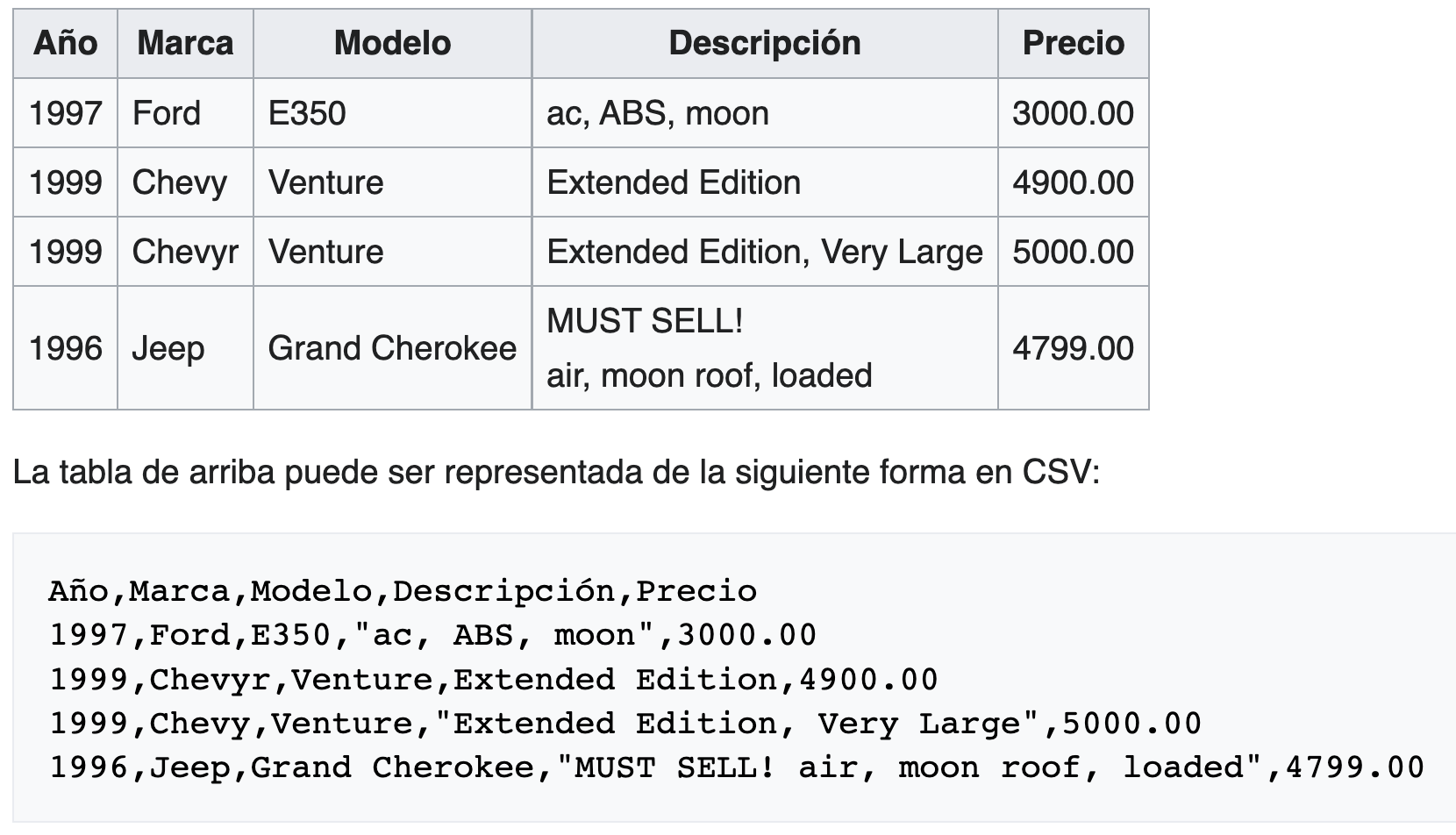Click the E350 model cell

coord(393,113)
